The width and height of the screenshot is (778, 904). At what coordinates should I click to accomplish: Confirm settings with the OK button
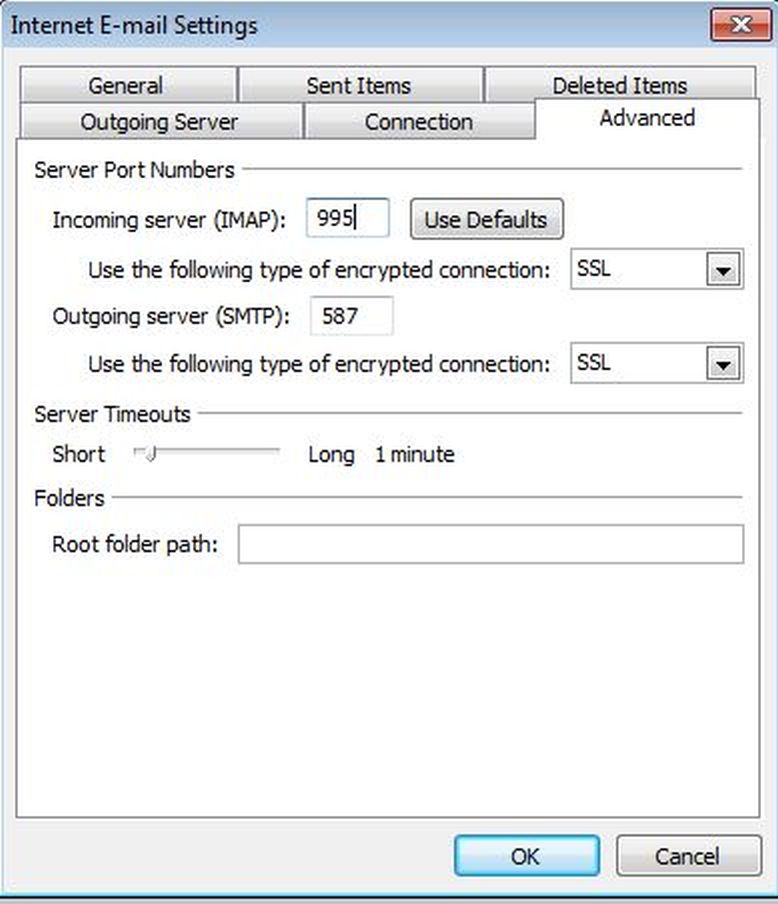tap(527, 856)
